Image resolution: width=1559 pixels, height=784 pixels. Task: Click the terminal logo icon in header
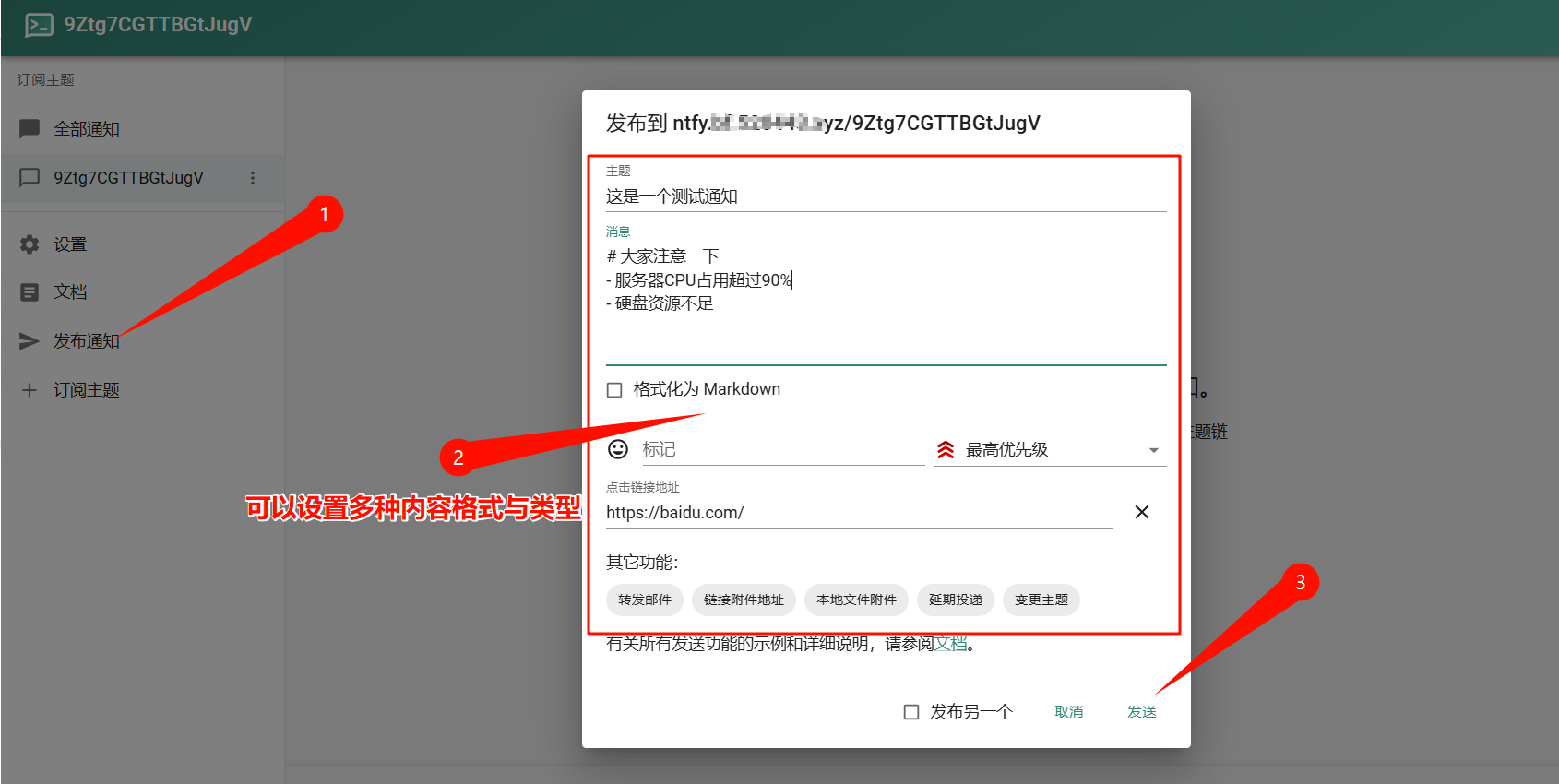tap(39, 25)
